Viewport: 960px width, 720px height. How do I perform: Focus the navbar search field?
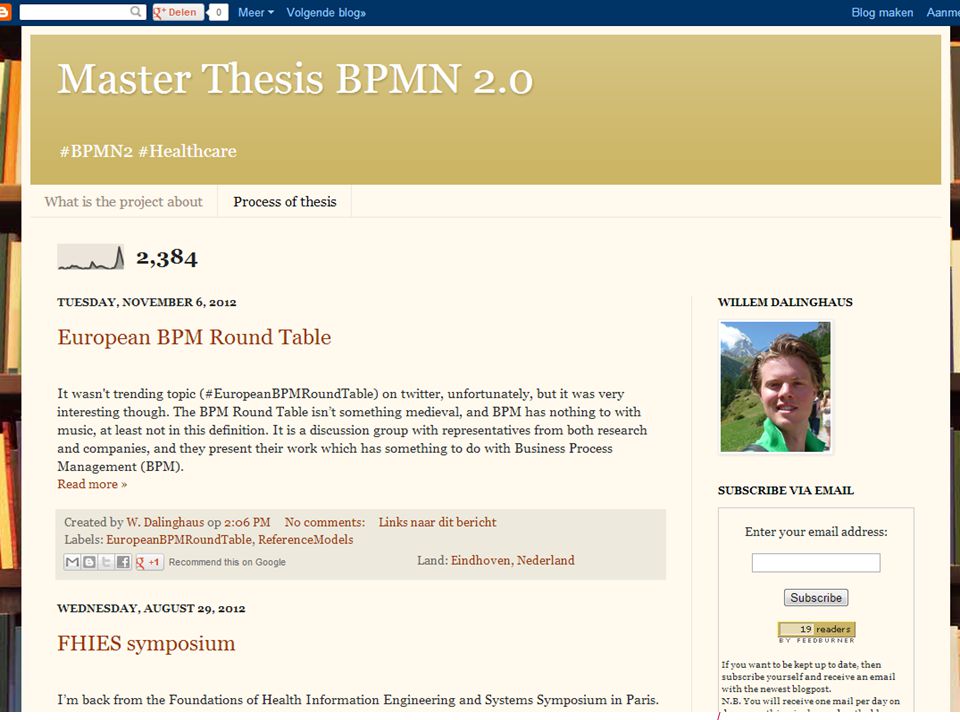coord(83,12)
